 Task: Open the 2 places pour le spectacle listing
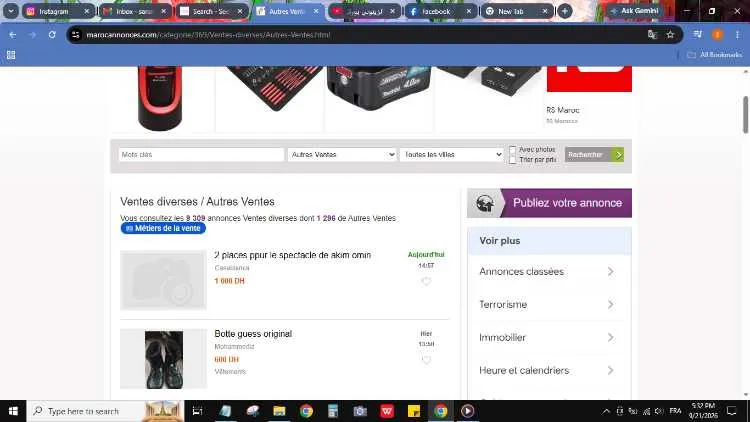point(293,255)
